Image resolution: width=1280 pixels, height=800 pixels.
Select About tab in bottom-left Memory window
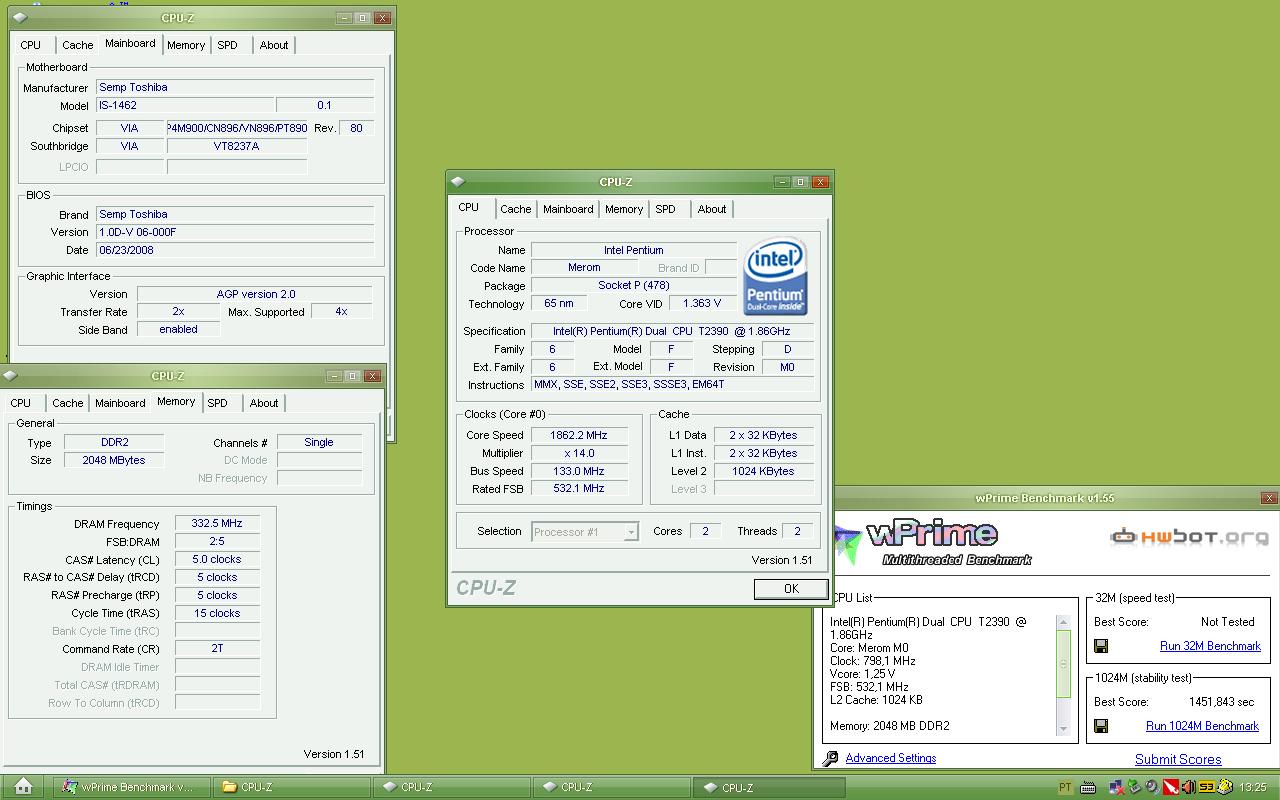click(264, 403)
